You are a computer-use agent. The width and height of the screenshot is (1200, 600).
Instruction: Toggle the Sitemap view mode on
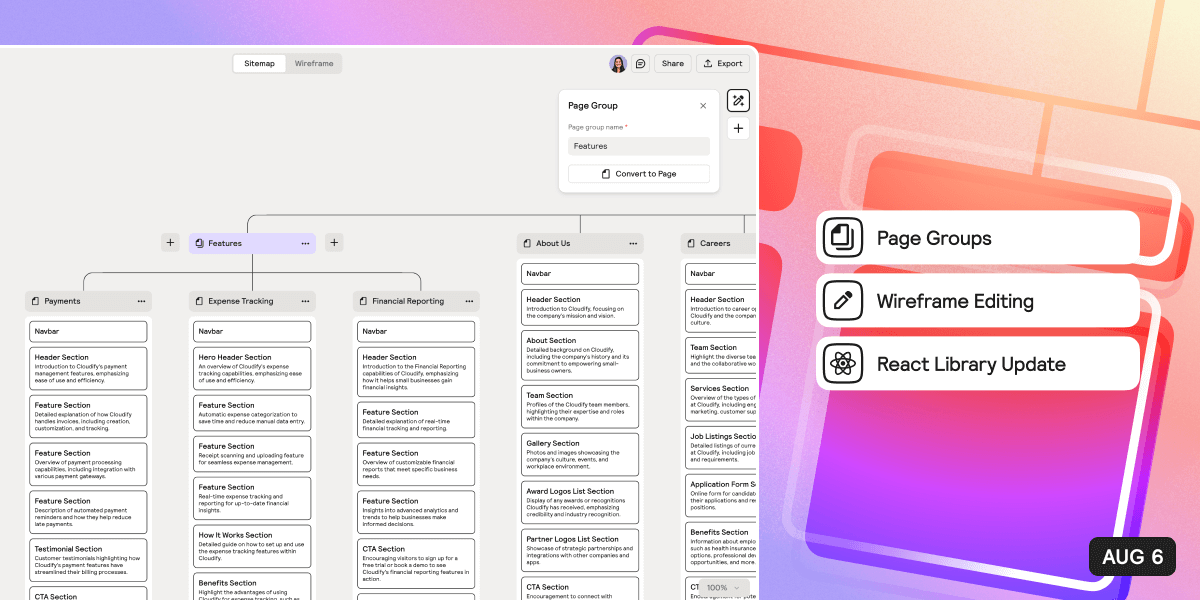pyautogui.click(x=259, y=63)
